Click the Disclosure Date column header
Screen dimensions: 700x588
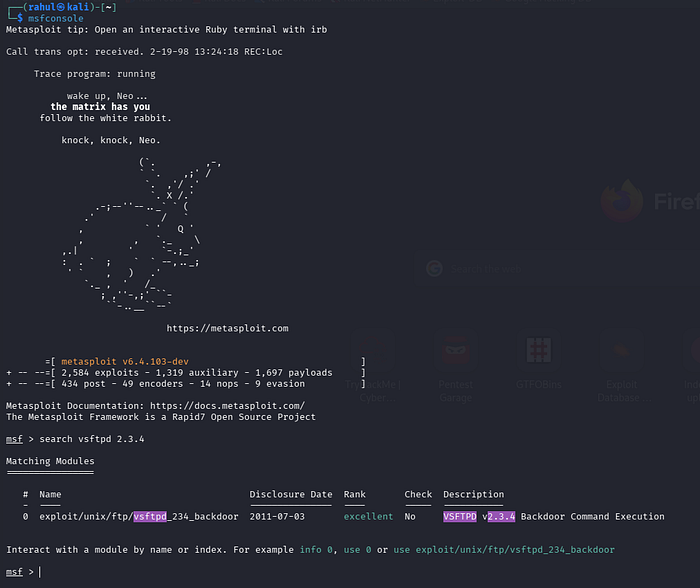pos(291,494)
